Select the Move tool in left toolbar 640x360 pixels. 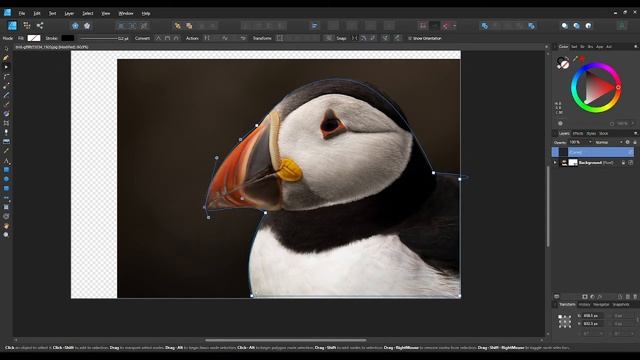pyautogui.click(x=6, y=49)
